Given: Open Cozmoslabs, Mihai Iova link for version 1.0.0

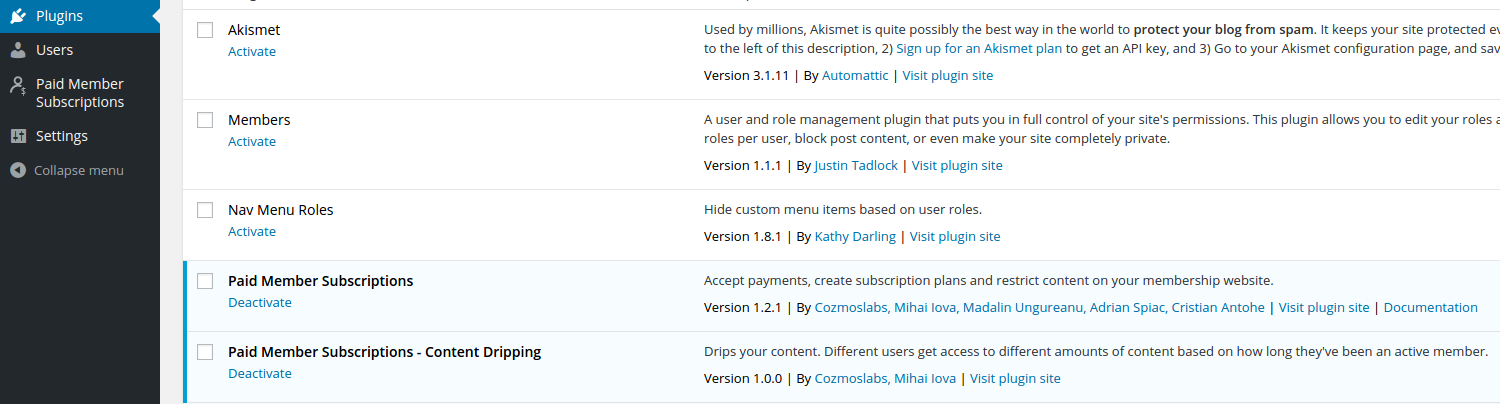Looking at the screenshot, I should 885,379.
